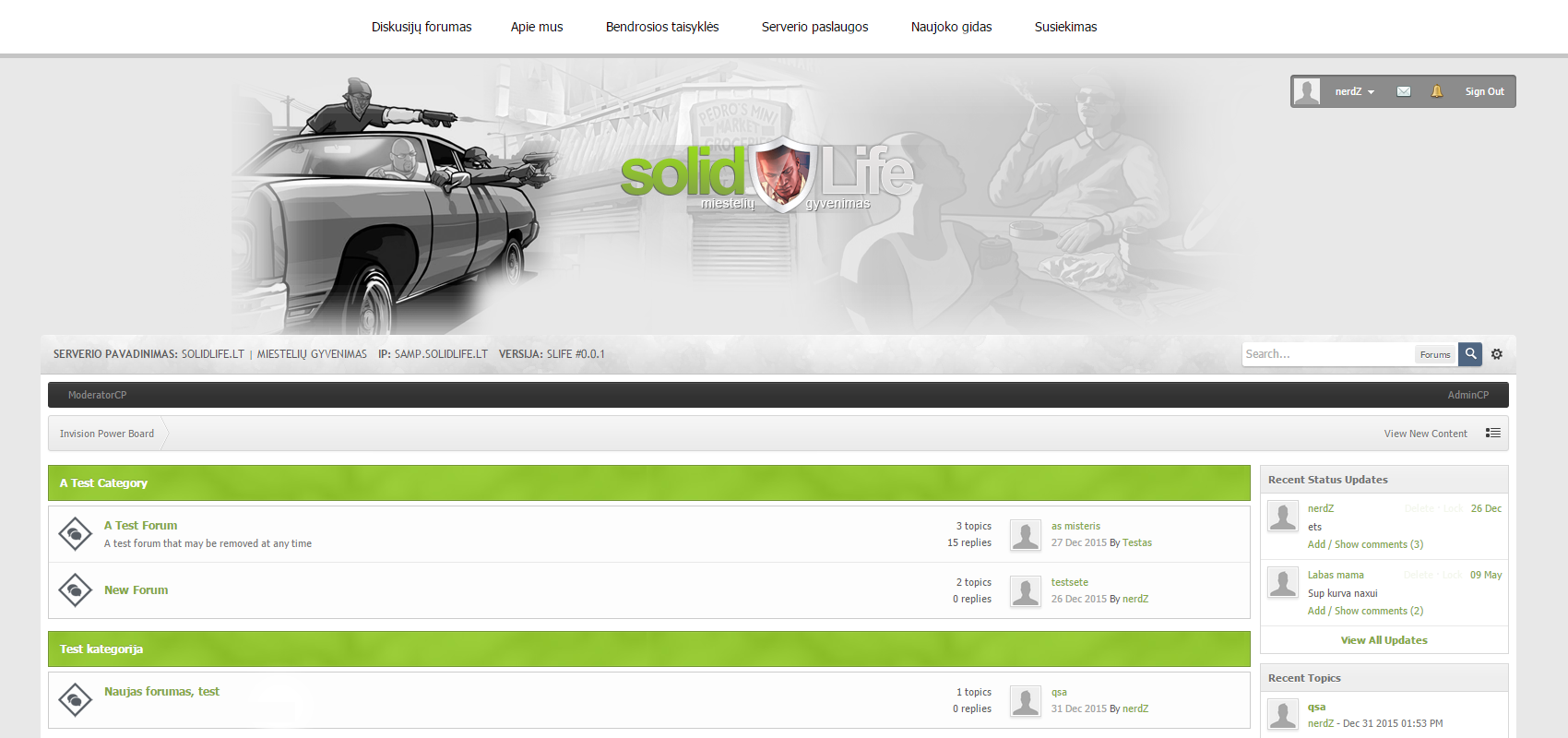Open nerdZ author link on testsete row
Viewport: 1568px width, 738px height.
tap(1135, 599)
